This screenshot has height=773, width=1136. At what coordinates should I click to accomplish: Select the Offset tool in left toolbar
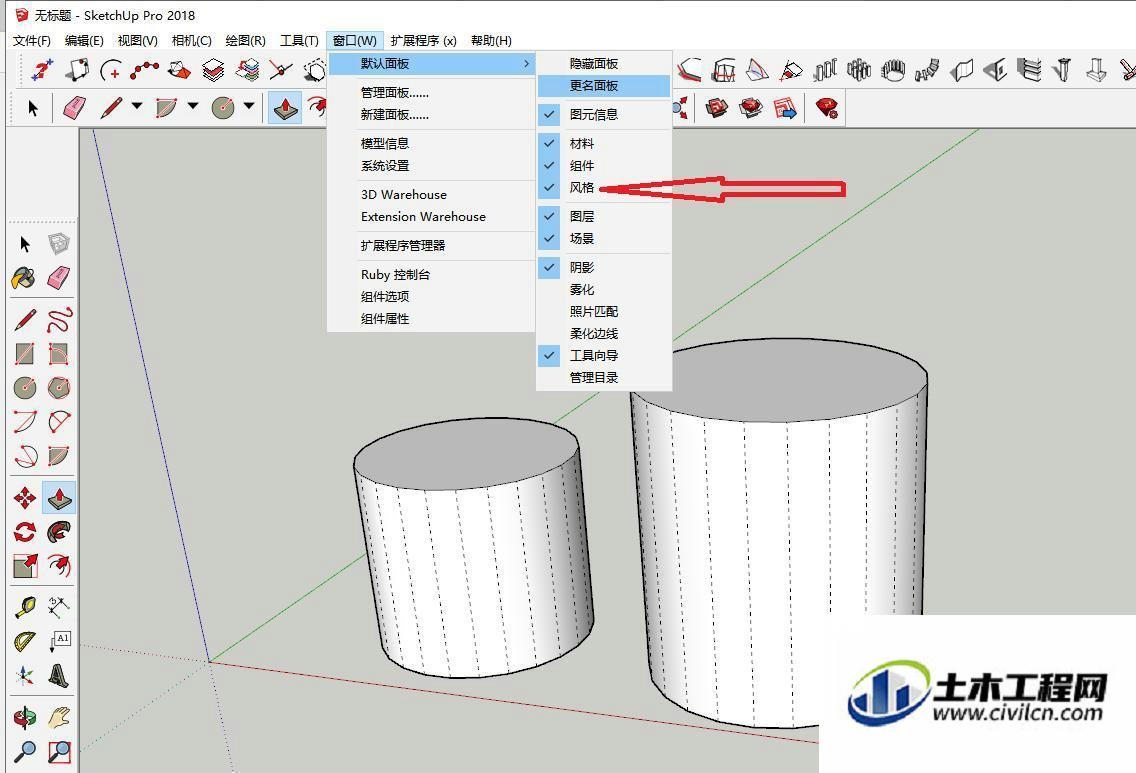(59, 565)
